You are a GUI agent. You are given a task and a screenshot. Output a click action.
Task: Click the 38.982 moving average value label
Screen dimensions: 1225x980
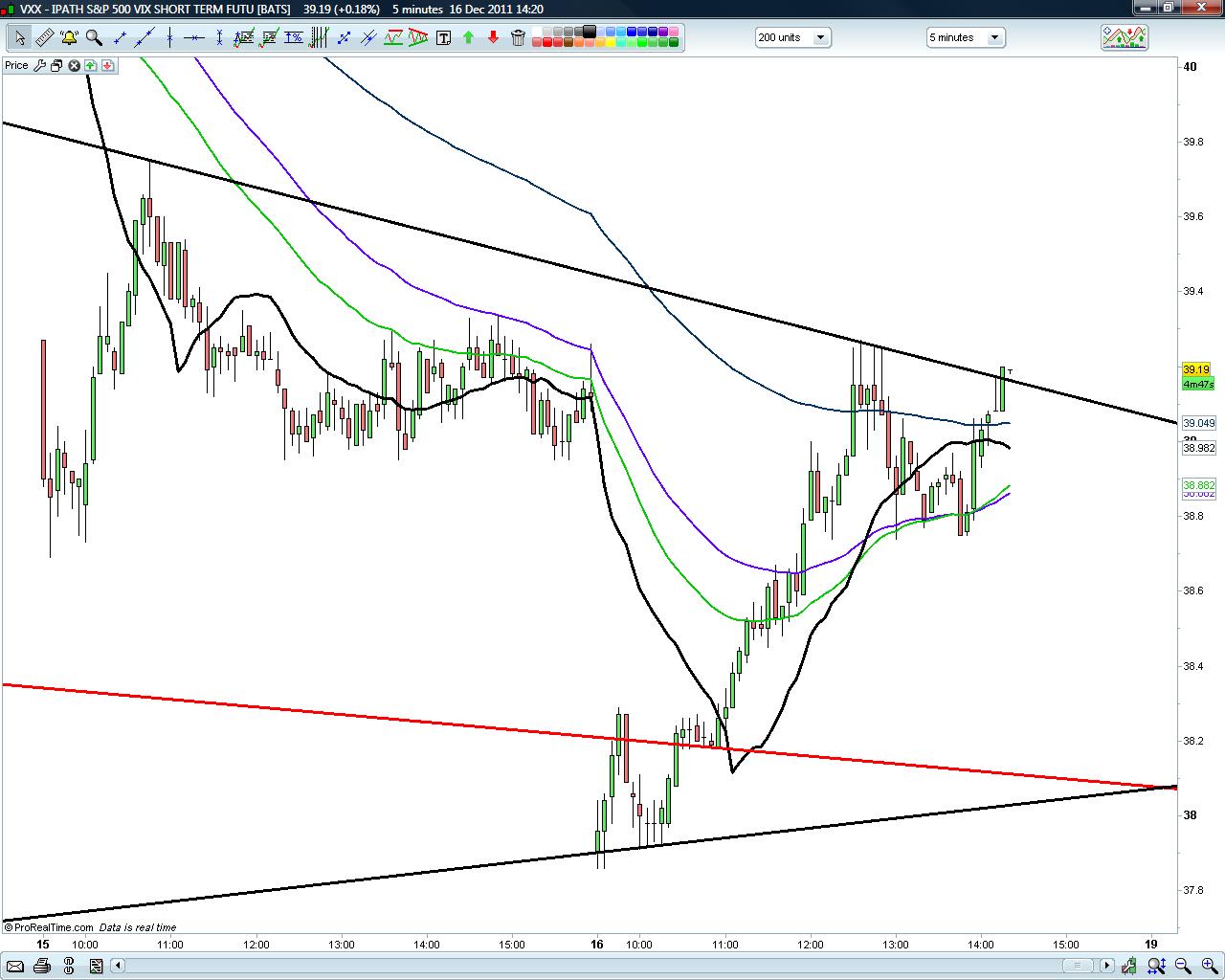[x=1199, y=448]
